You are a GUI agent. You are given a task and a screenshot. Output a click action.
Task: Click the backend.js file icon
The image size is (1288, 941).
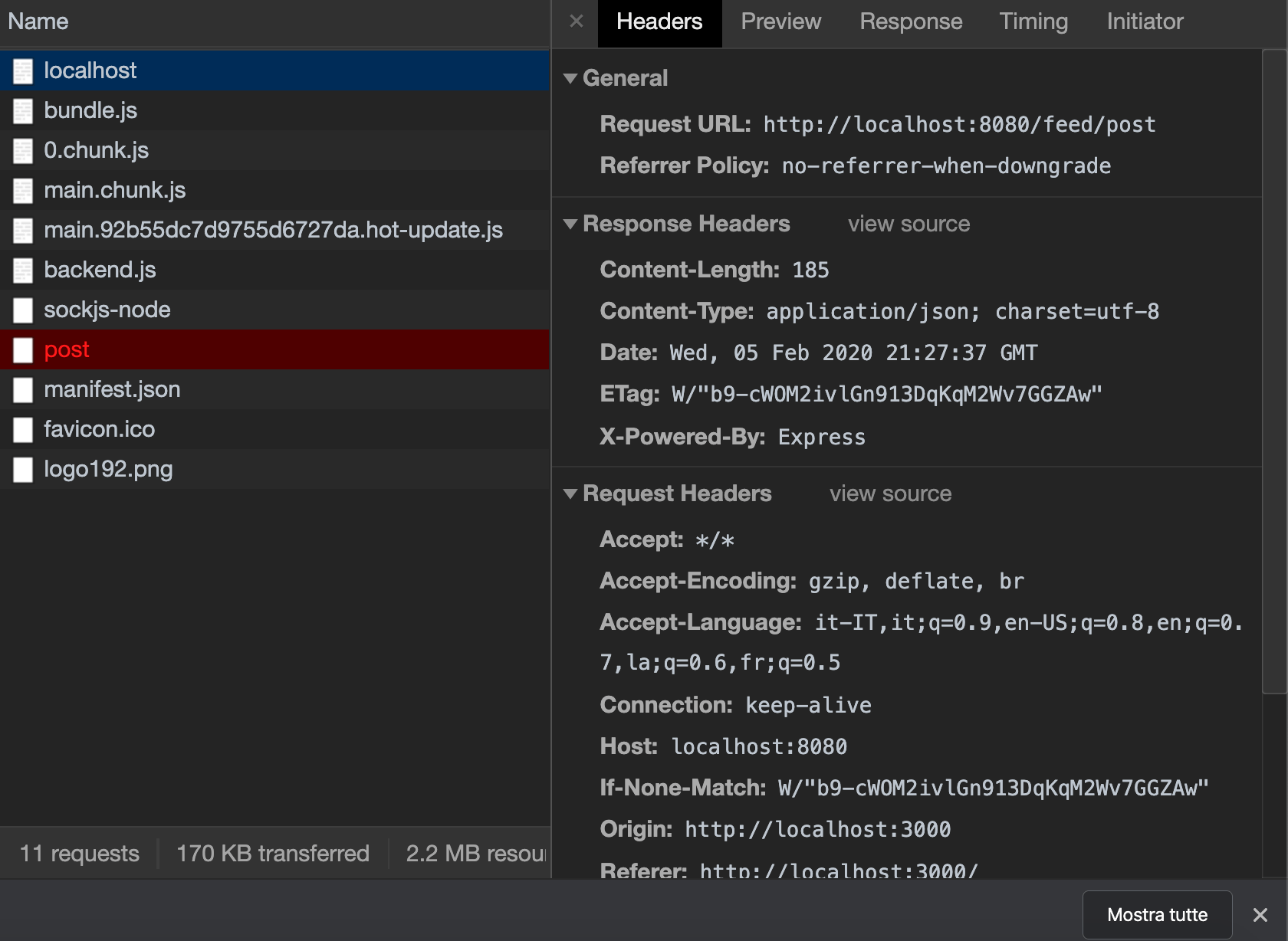point(23,270)
